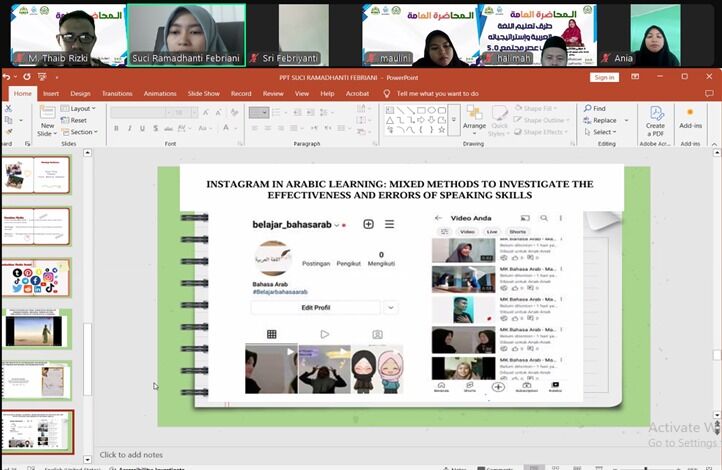722x470 pixels.
Task: Select the desert video slide thumbnail
Action: click(37, 329)
